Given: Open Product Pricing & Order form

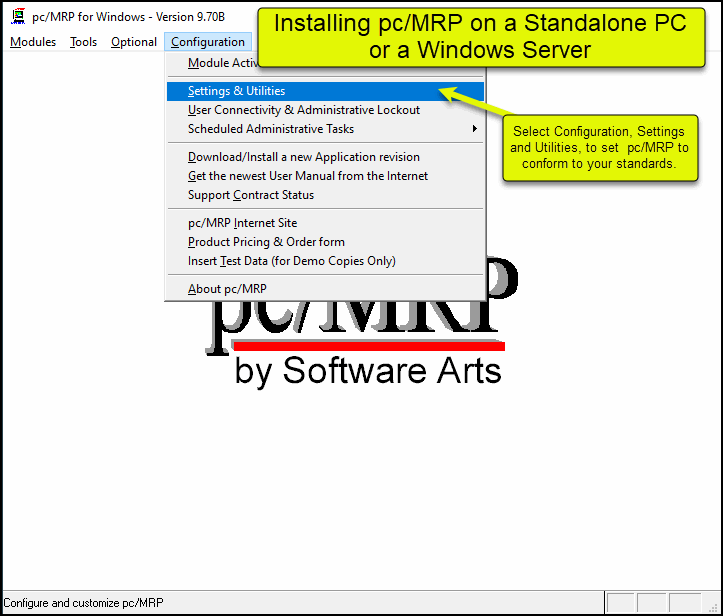Looking at the screenshot, I should coord(325,242).
